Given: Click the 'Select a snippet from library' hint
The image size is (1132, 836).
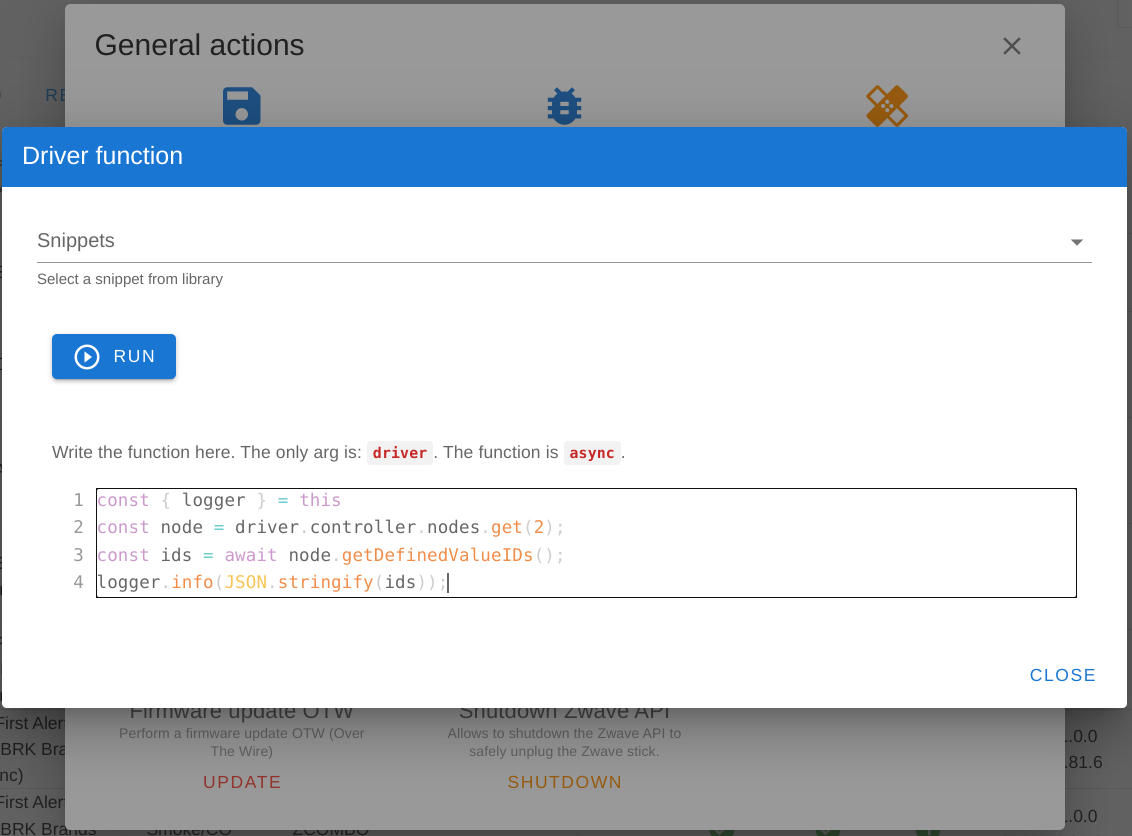Looking at the screenshot, I should click(130, 279).
